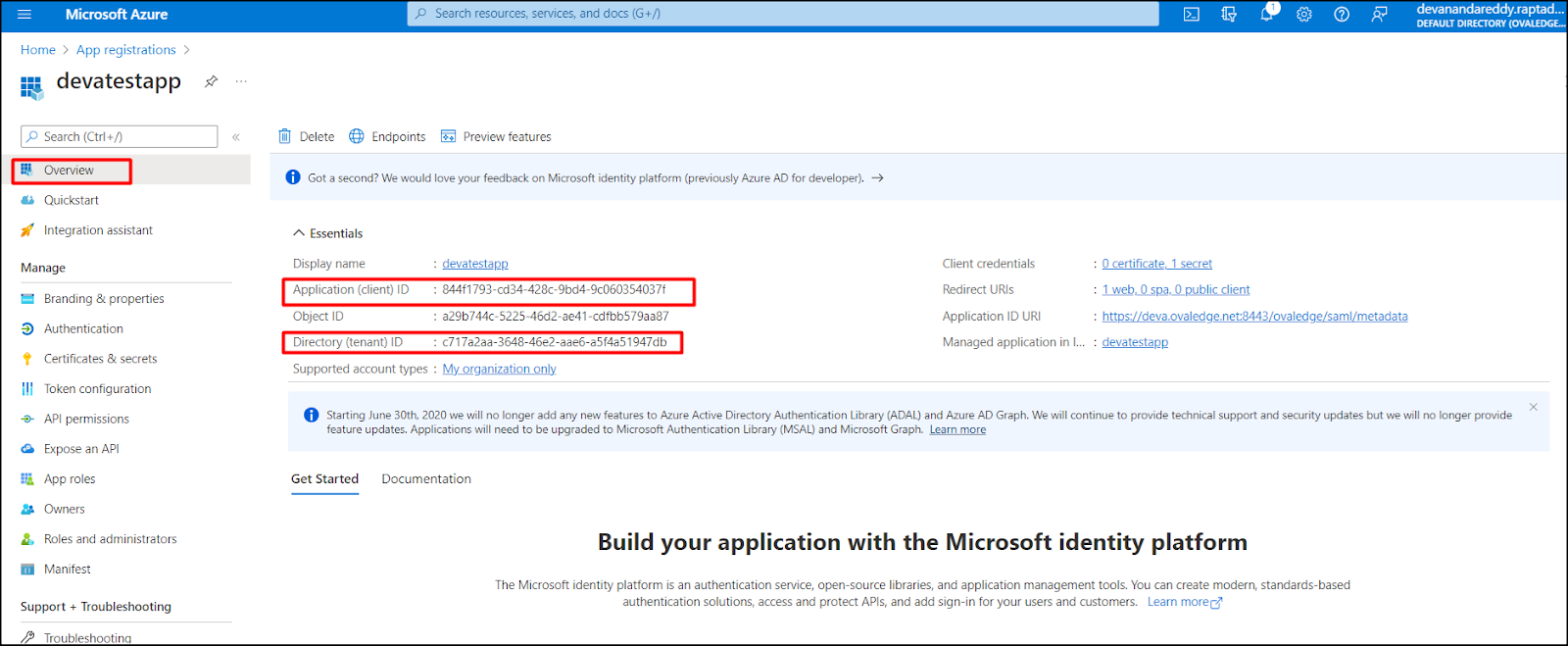Open Preview features
The width and height of the screenshot is (1568, 646).
[x=496, y=136]
